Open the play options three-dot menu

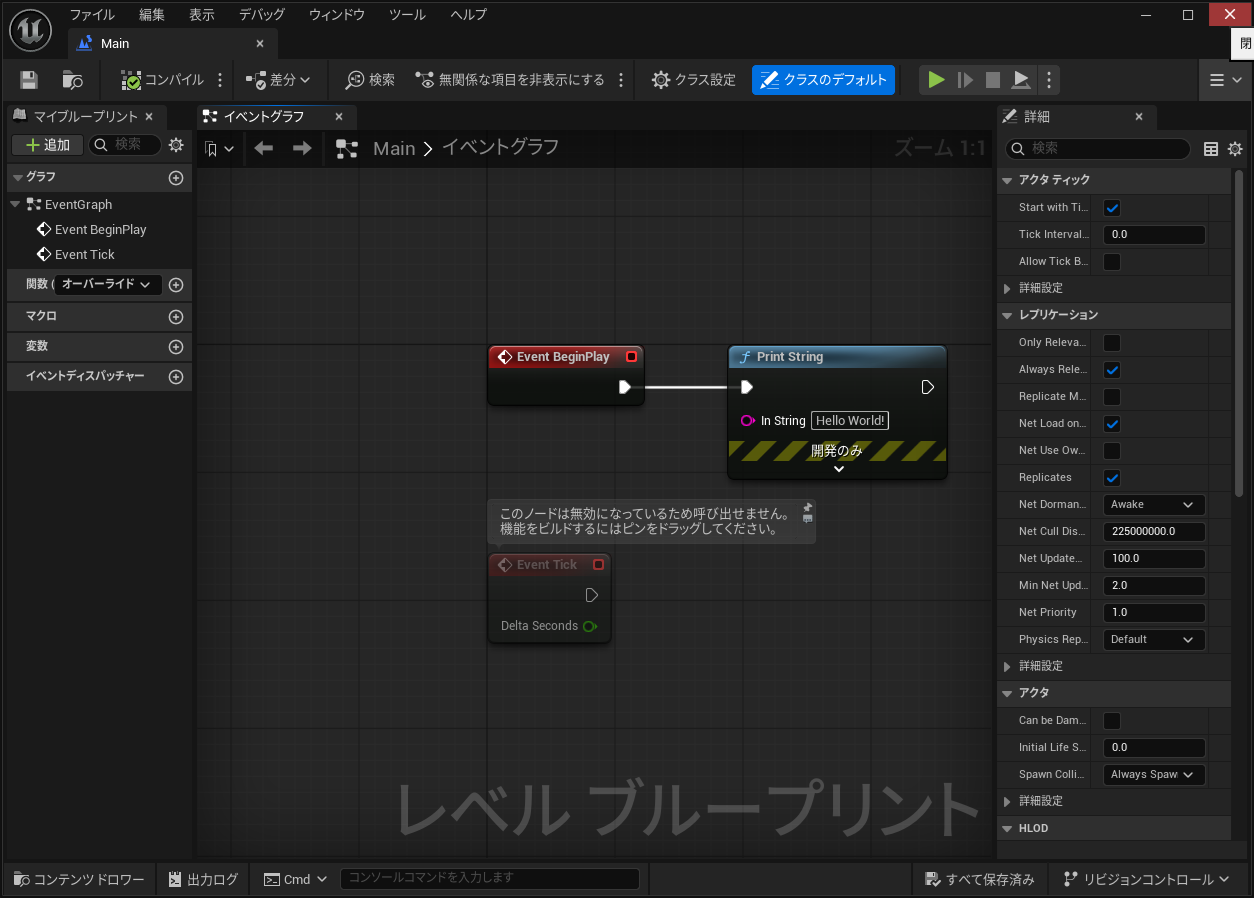pyautogui.click(x=1048, y=80)
